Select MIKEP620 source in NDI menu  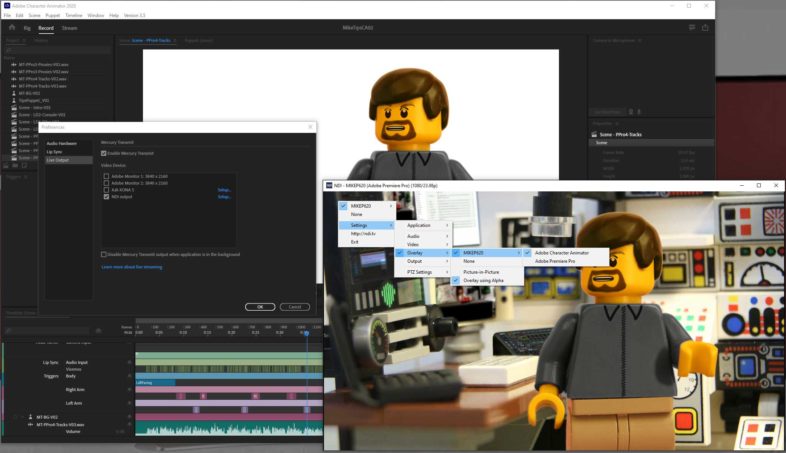coord(366,206)
